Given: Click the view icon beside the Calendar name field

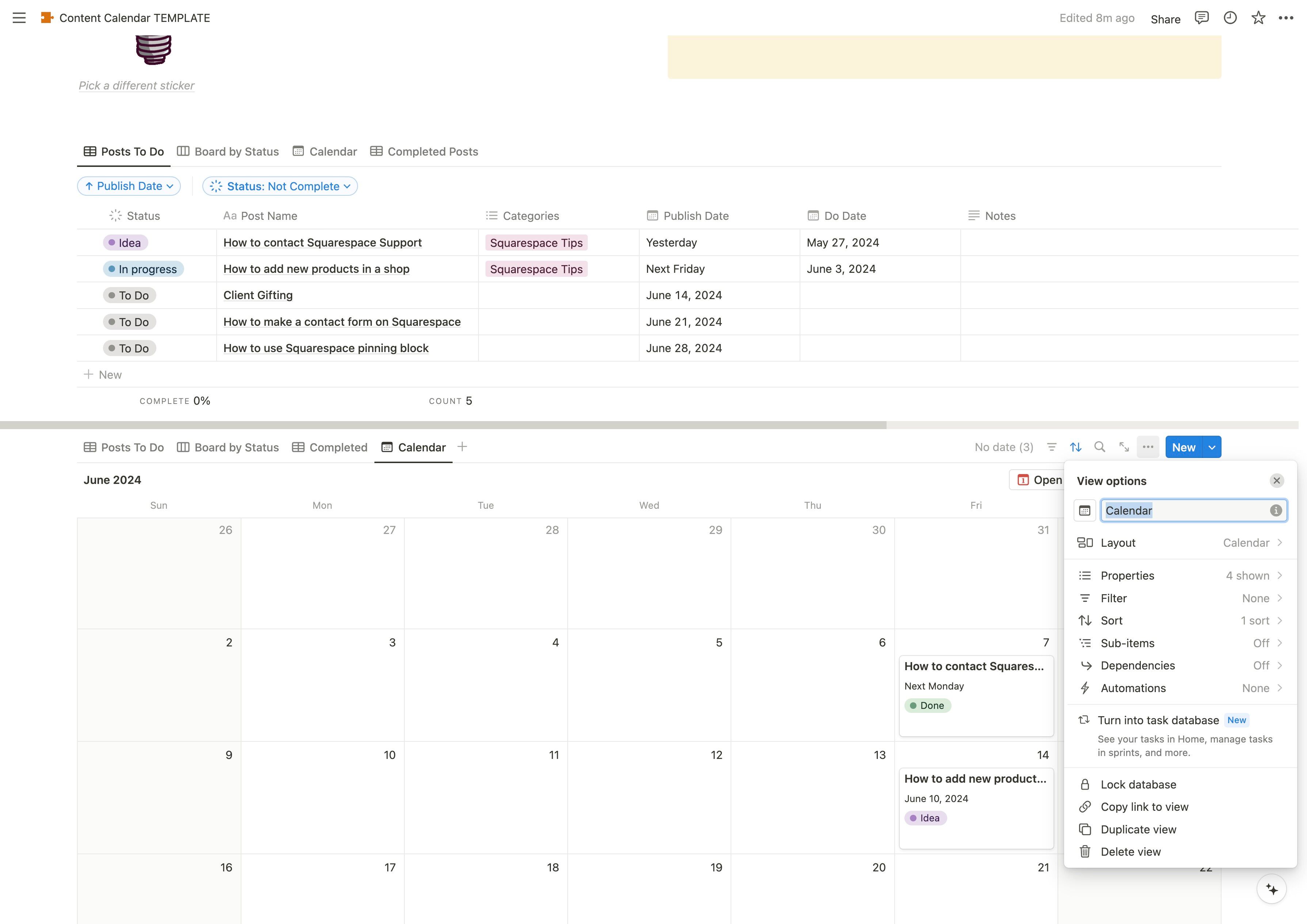Looking at the screenshot, I should pos(1085,511).
